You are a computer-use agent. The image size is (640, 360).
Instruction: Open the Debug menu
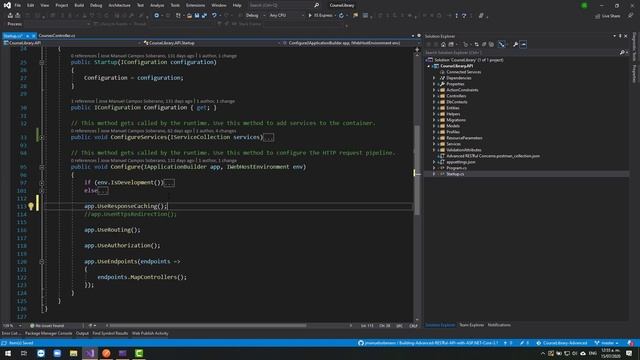[96, 5]
